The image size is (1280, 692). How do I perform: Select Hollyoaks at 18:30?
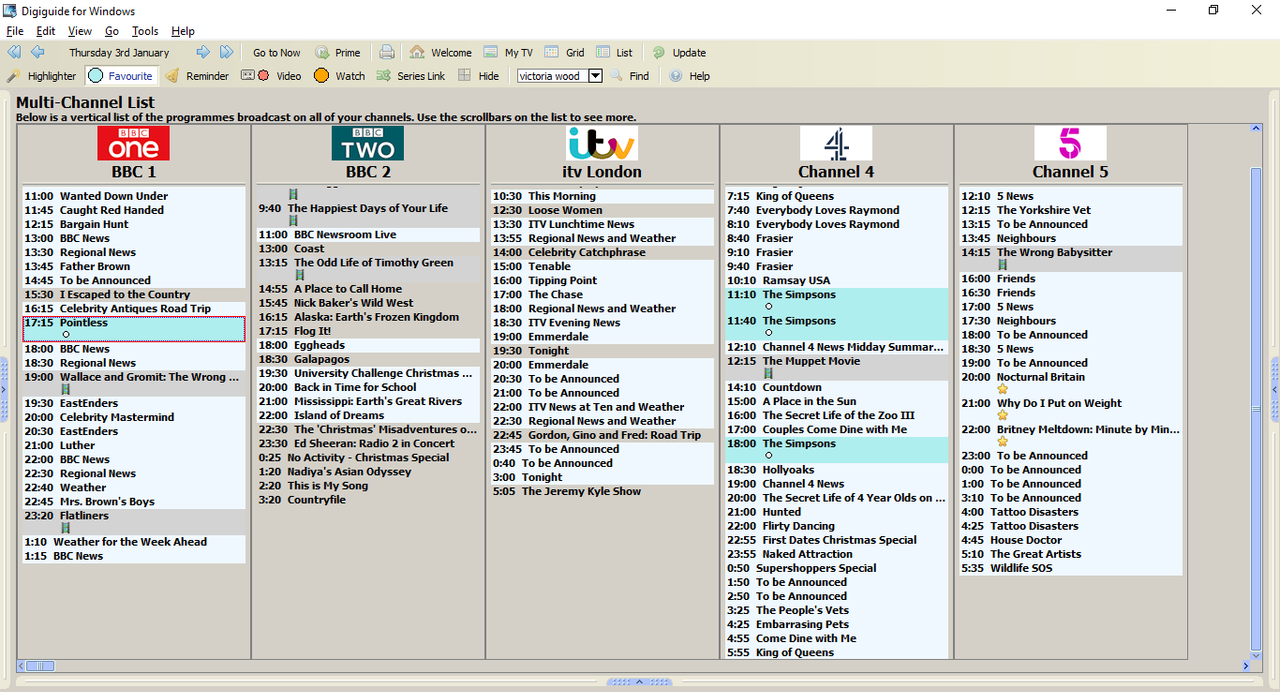837,470
